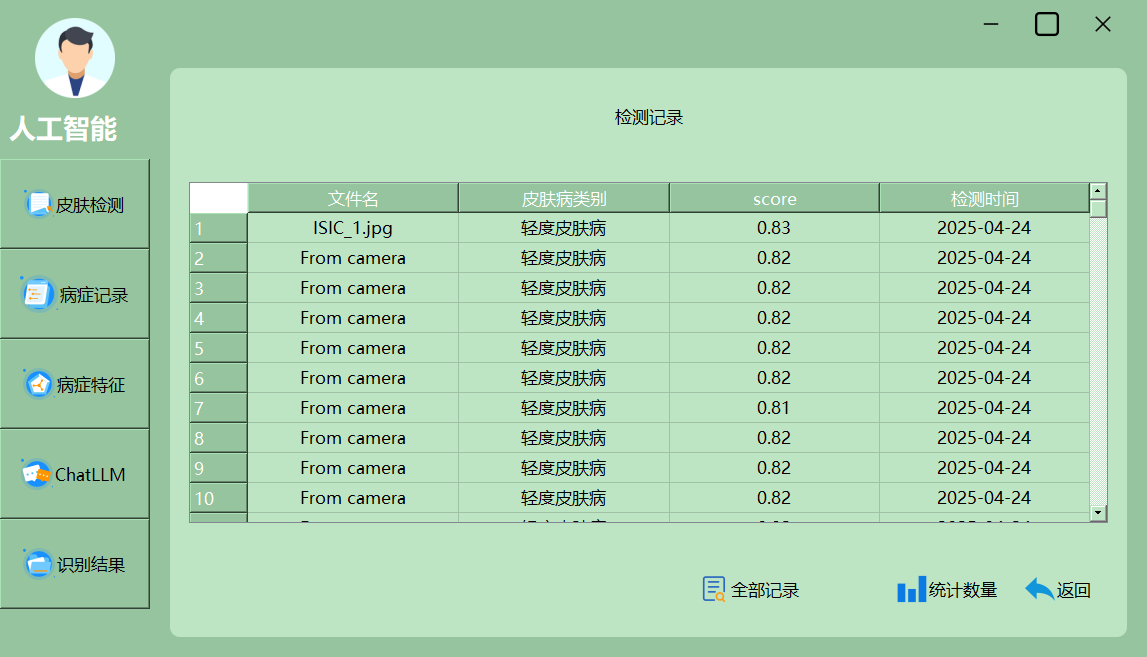Select row 10 header in the table
1147x657 pixels.
tap(218, 498)
